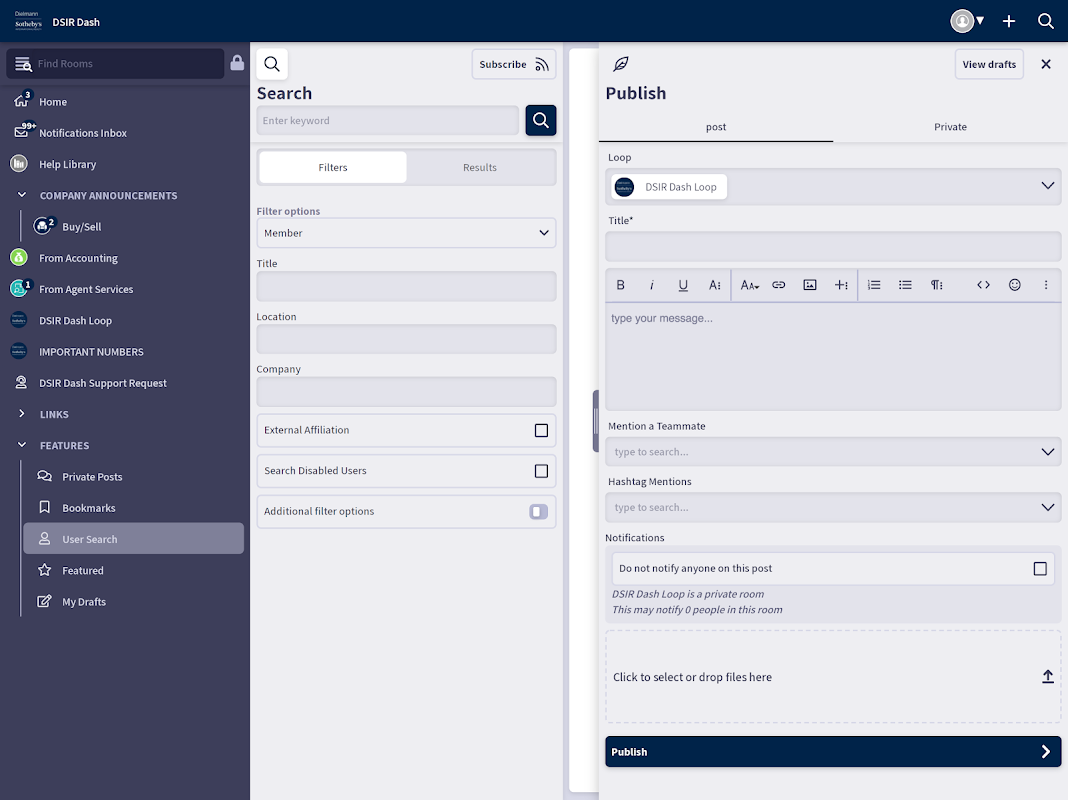This screenshot has width=1068, height=800.
Task: Click the message body text area
Action: 833,357
